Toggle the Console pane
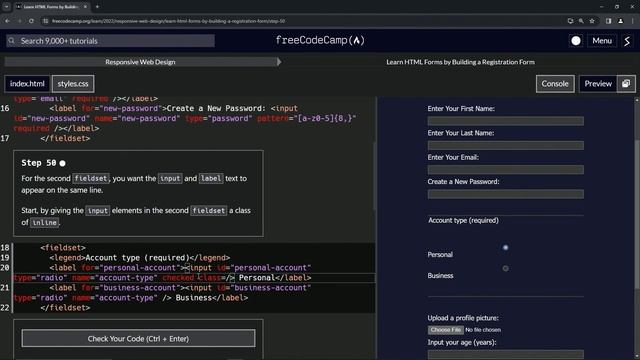The height and width of the screenshot is (360, 640). (x=555, y=84)
